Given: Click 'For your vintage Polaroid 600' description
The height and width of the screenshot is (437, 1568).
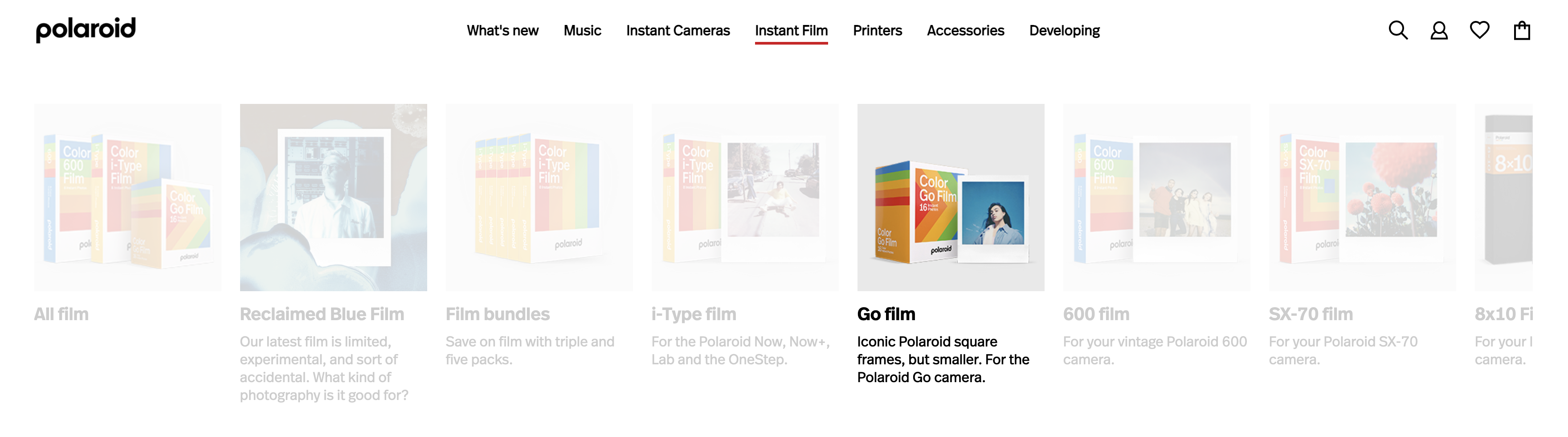Looking at the screenshot, I should [1155, 350].
